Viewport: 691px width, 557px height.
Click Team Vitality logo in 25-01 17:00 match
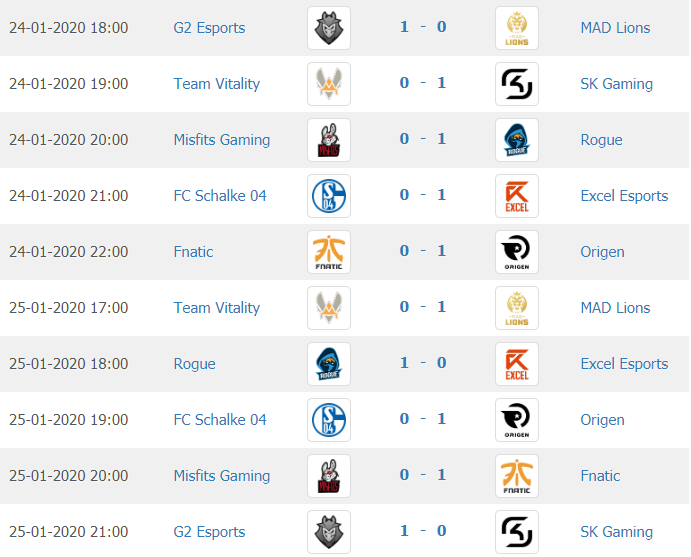pyautogui.click(x=329, y=308)
